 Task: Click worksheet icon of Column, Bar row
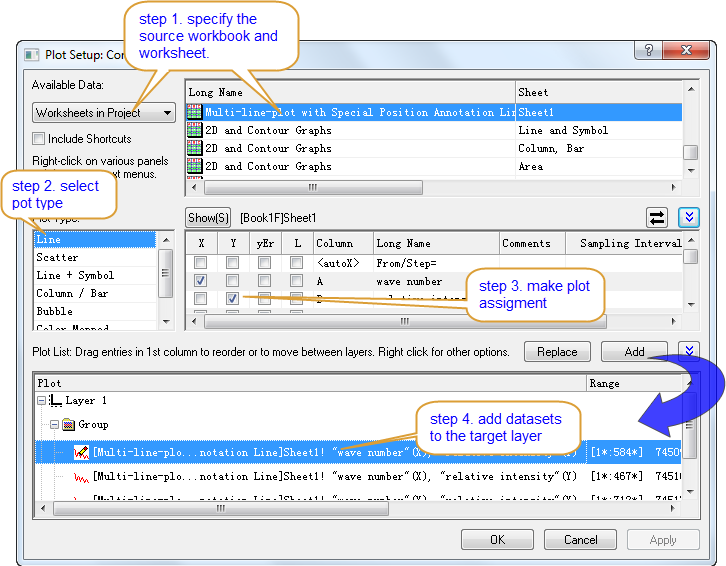click(x=194, y=148)
